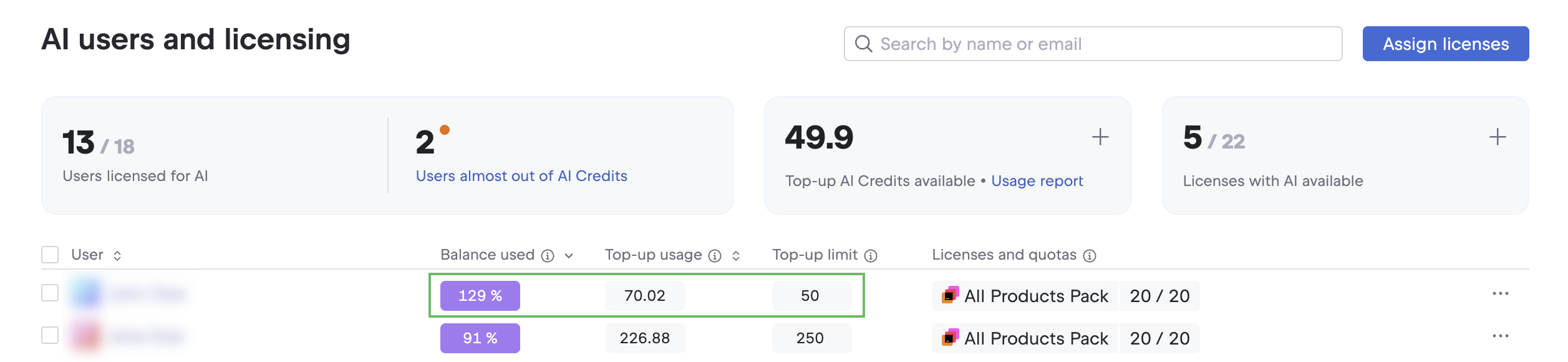Screen dimensions: 1568x362
Task: Click Balance used sort chevron
Action: pyautogui.click(x=569, y=256)
